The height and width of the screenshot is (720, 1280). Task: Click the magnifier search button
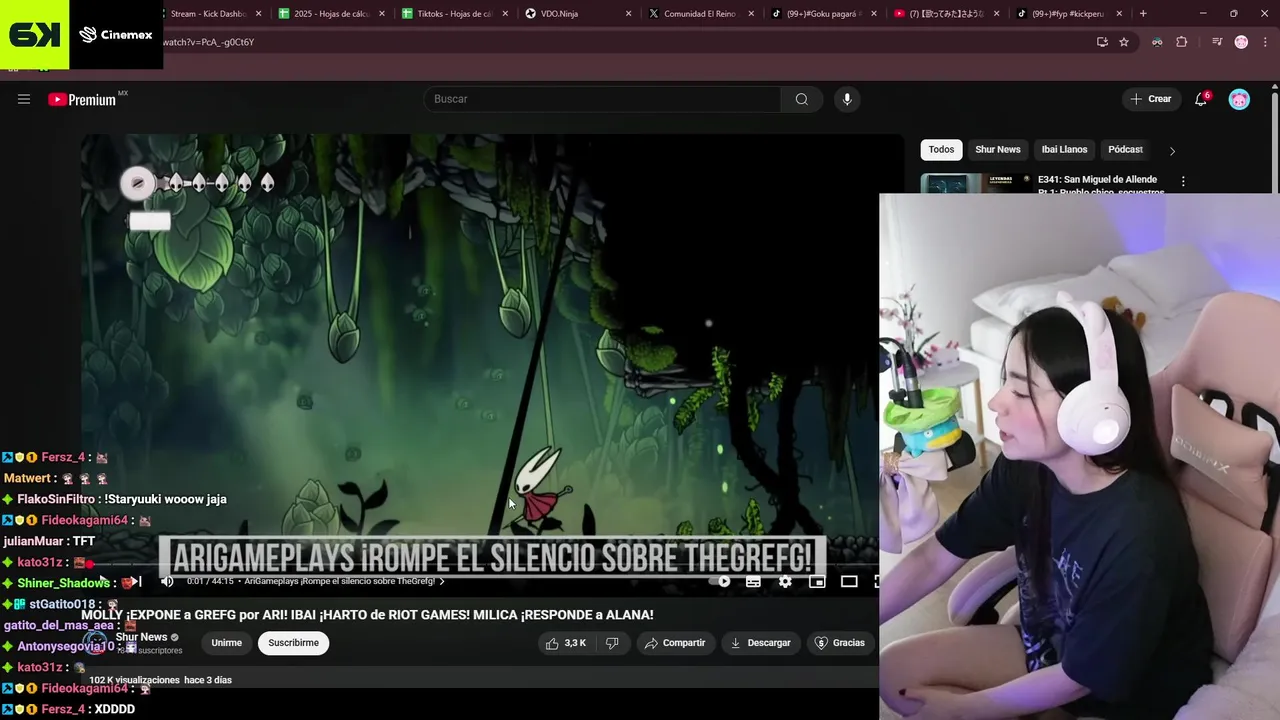[802, 99]
